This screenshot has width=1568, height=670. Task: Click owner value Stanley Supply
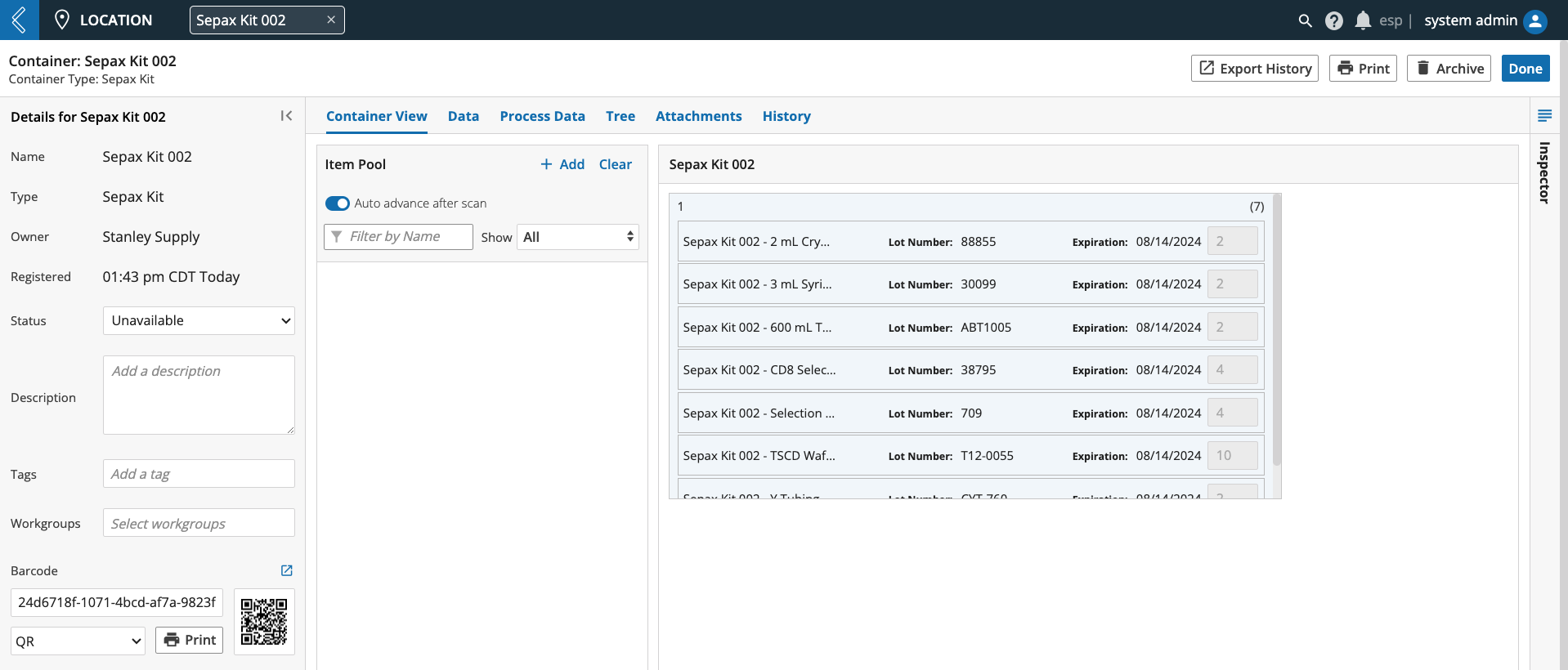pyautogui.click(x=151, y=237)
